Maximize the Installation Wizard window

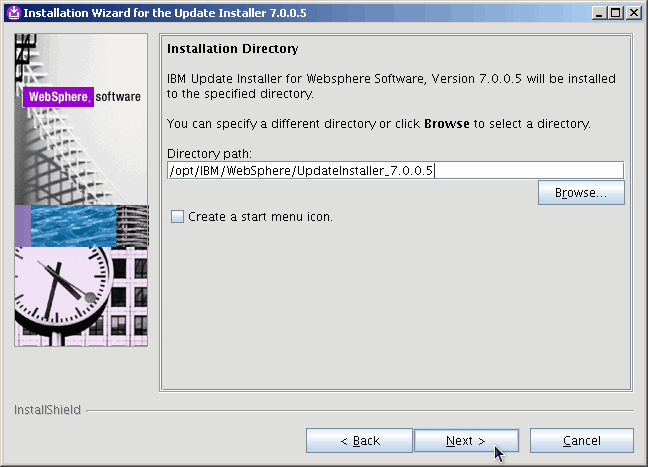(x=616, y=12)
